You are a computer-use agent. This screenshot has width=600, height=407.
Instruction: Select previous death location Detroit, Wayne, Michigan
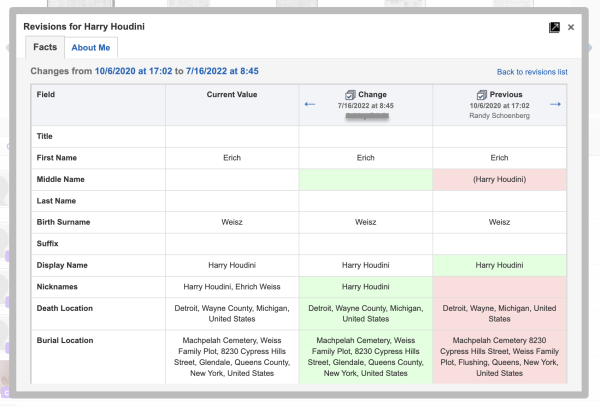[499, 314]
